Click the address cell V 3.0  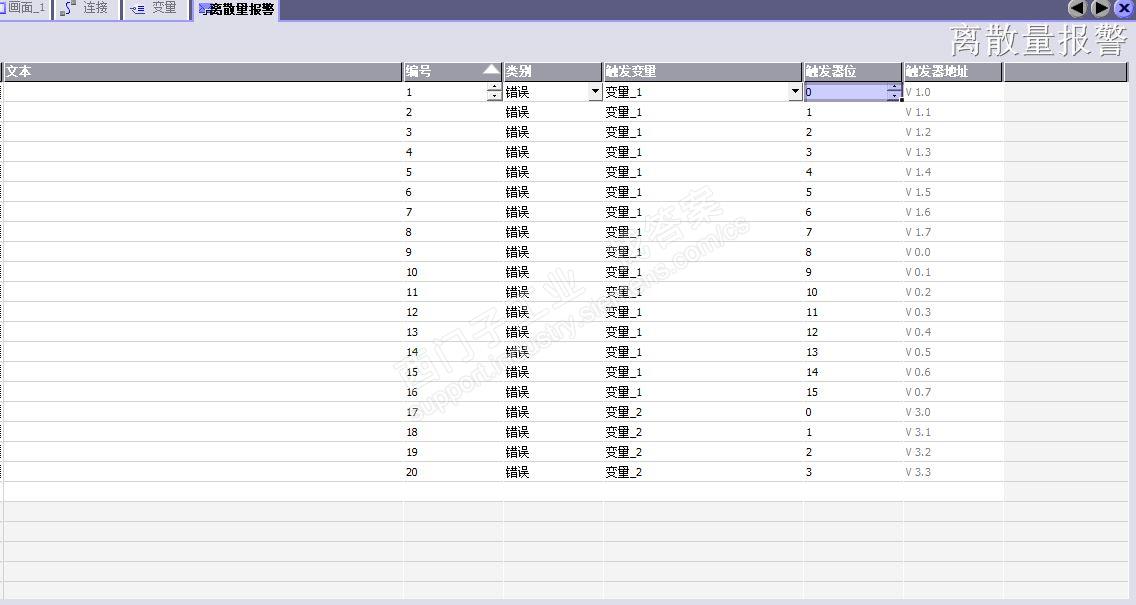(x=953, y=412)
